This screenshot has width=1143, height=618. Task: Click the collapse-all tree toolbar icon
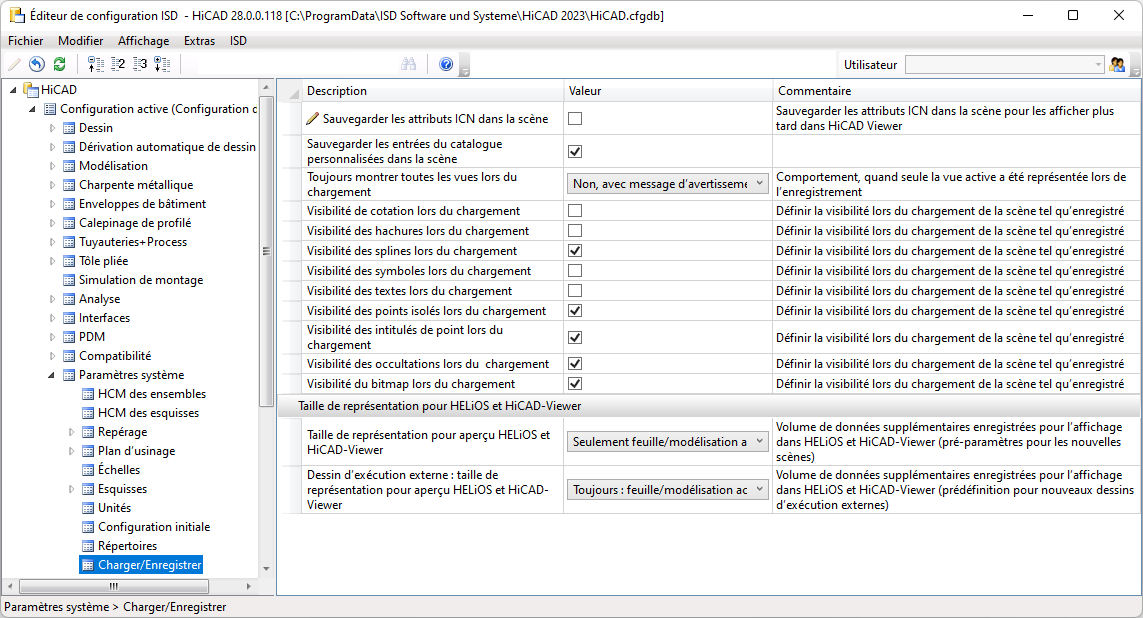coord(95,65)
